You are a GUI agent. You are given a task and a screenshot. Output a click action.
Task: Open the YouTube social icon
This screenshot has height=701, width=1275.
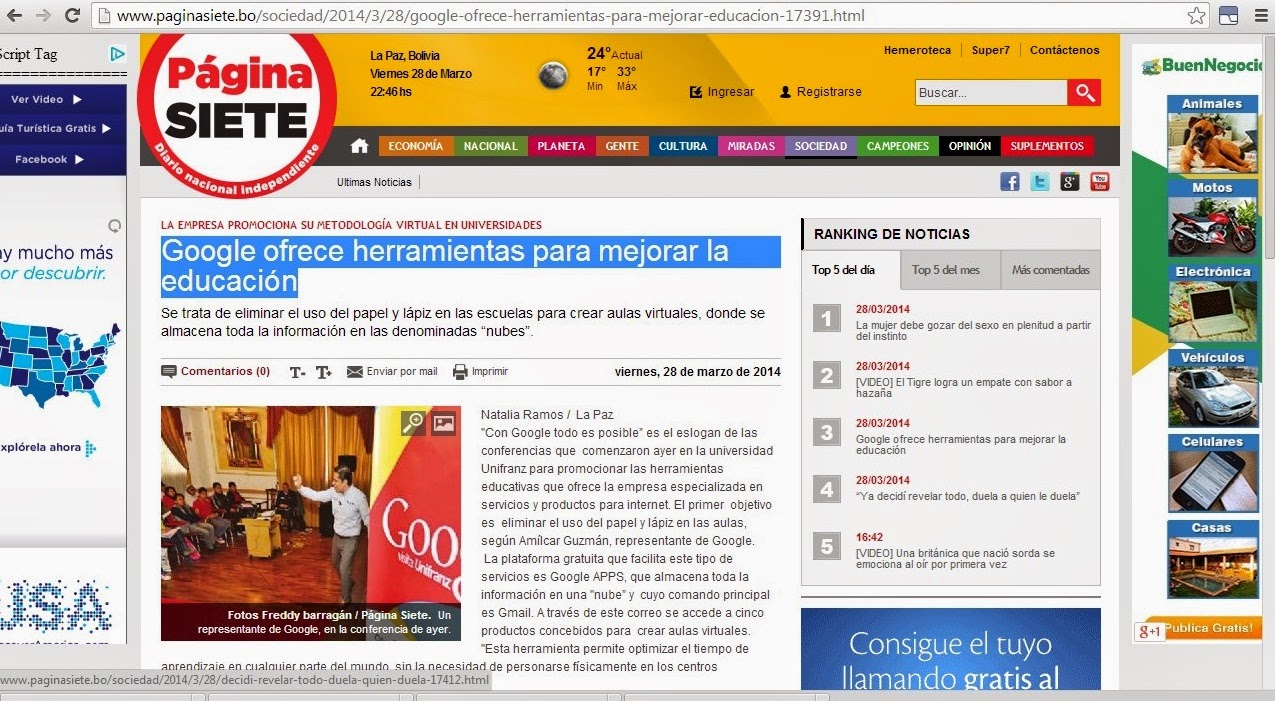coord(1100,182)
